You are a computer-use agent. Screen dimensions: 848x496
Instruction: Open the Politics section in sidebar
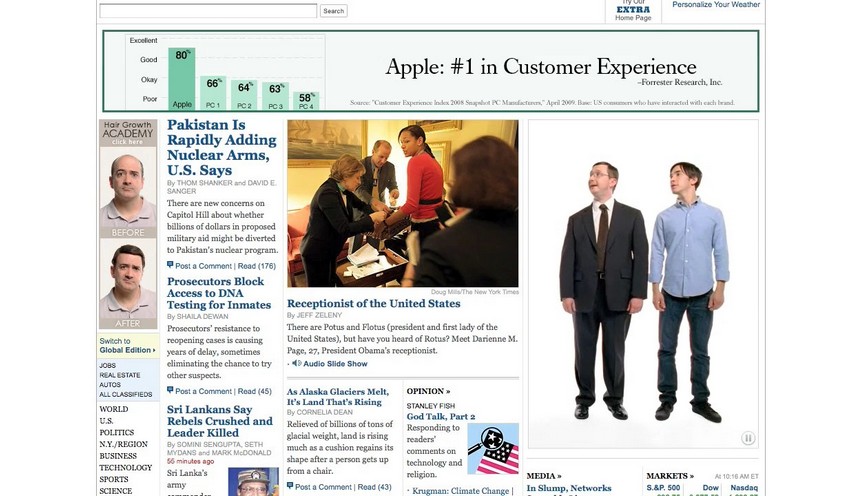click(116, 432)
